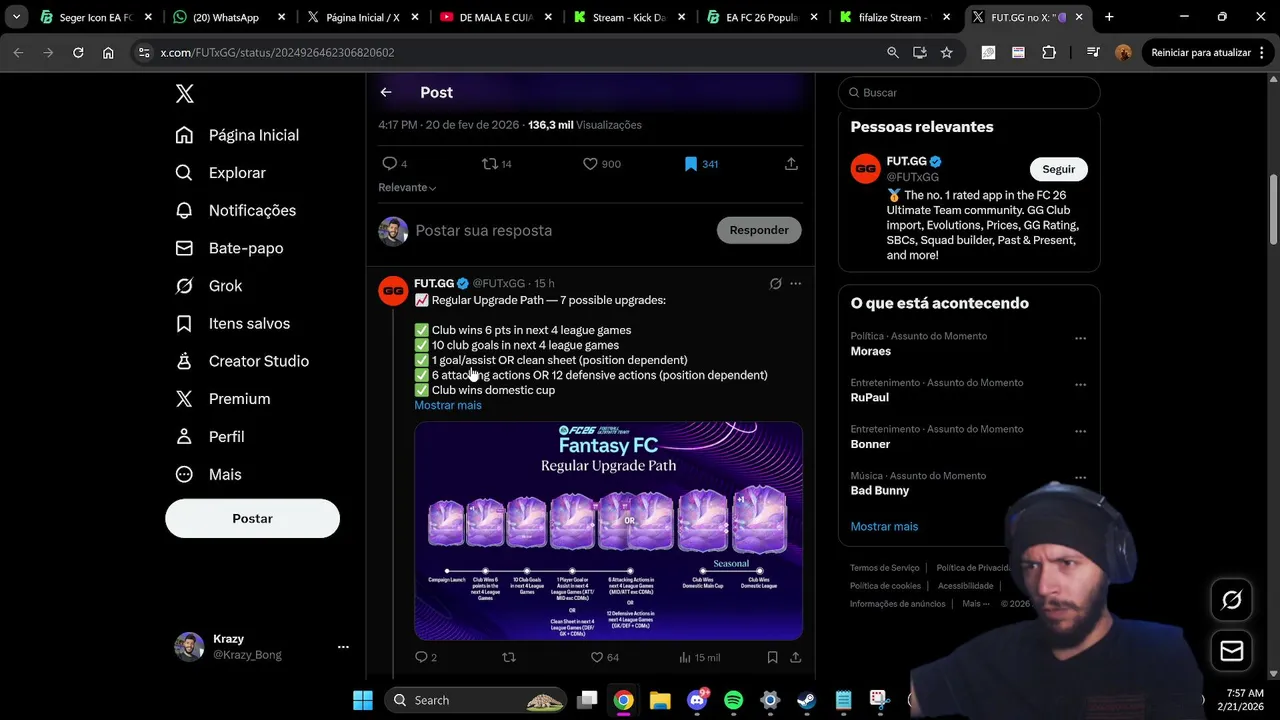Viewport: 1280px width, 720px height.
Task: Open Steam from taskbar
Action: click(806, 700)
